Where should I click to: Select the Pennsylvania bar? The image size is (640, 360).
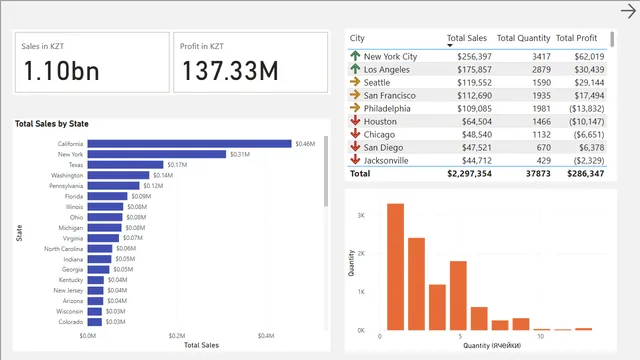(x=113, y=186)
